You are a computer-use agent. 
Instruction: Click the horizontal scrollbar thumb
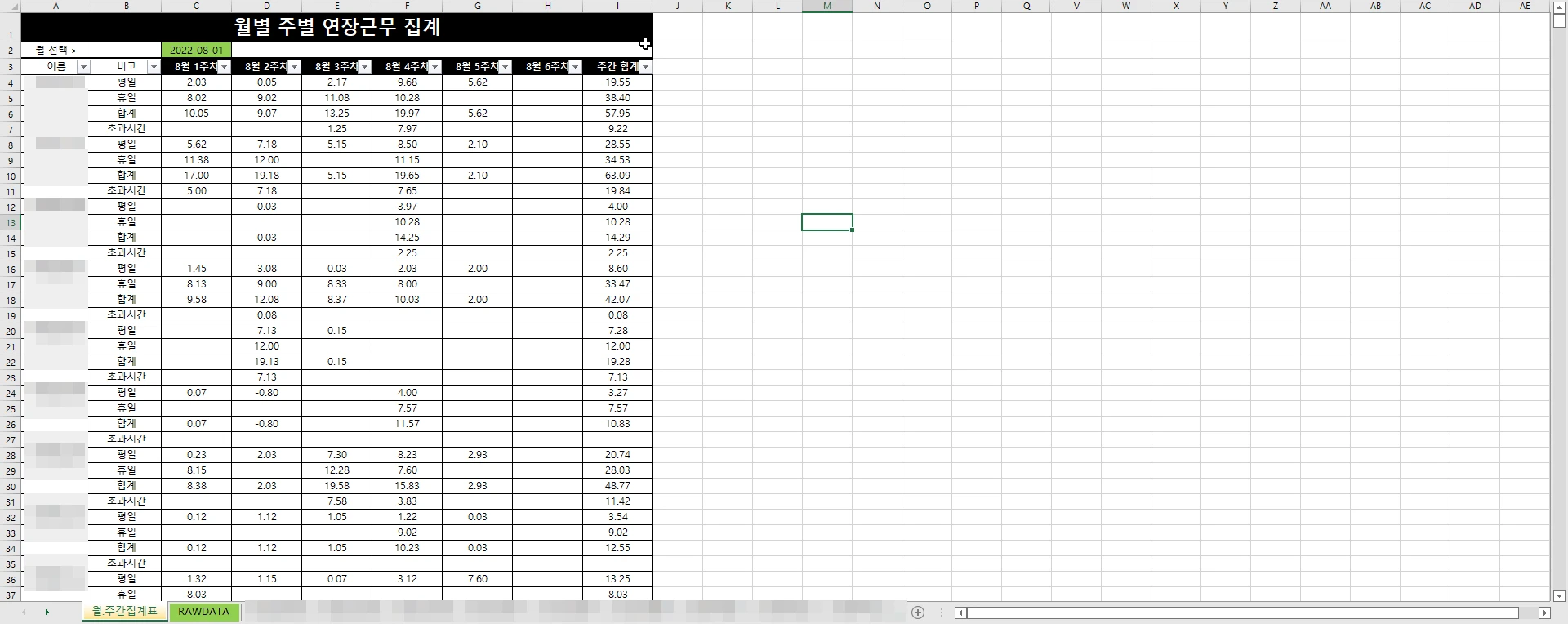pos(1243,613)
